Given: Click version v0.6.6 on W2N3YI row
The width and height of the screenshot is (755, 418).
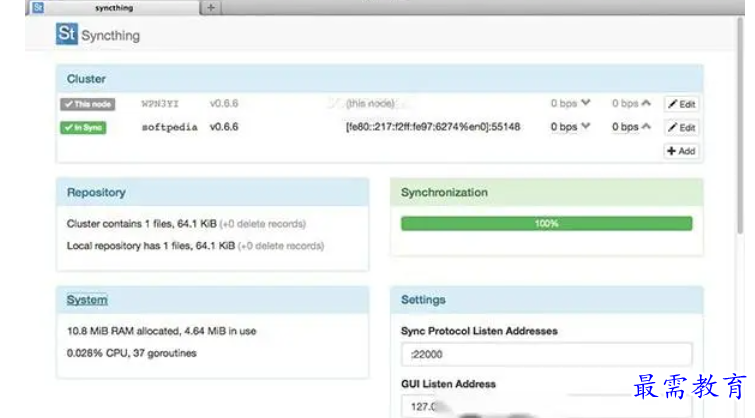Looking at the screenshot, I should coord(224,103).
